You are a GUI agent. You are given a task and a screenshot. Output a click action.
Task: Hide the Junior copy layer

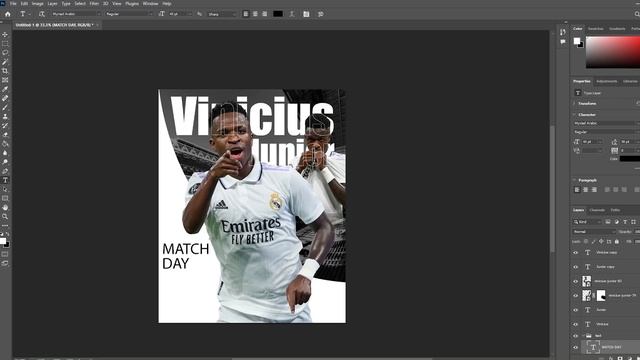point(576,267)
